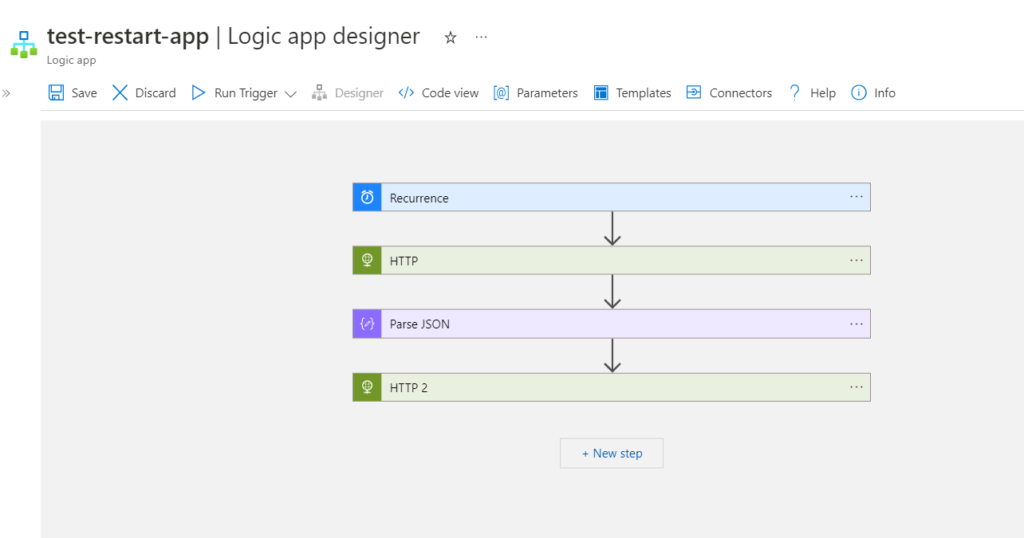Click the Help question mark icon
Screen dimensions: 1024x538
coord(794,93)
